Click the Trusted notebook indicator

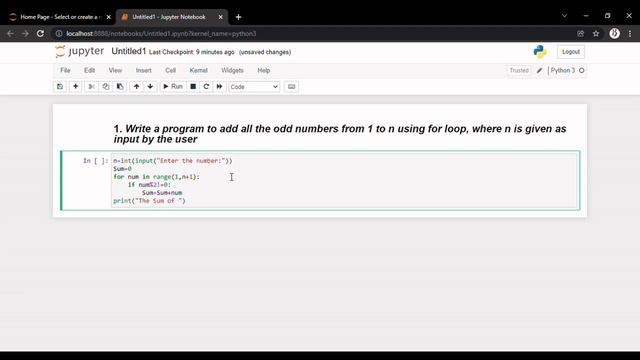click(519, 71)
